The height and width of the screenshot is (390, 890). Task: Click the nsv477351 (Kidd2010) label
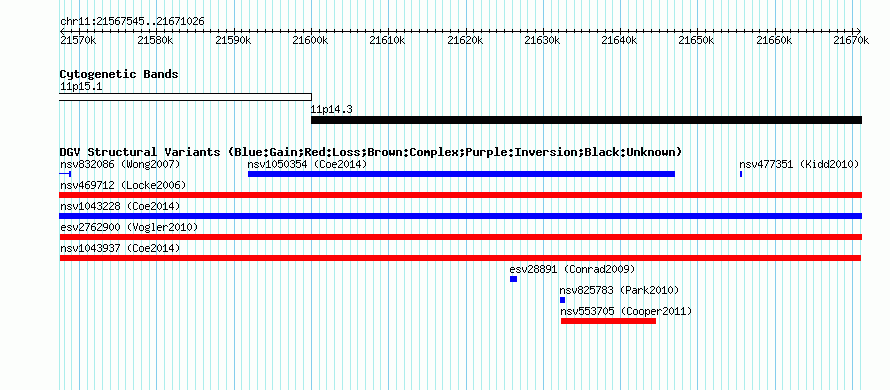coord(799,164)
